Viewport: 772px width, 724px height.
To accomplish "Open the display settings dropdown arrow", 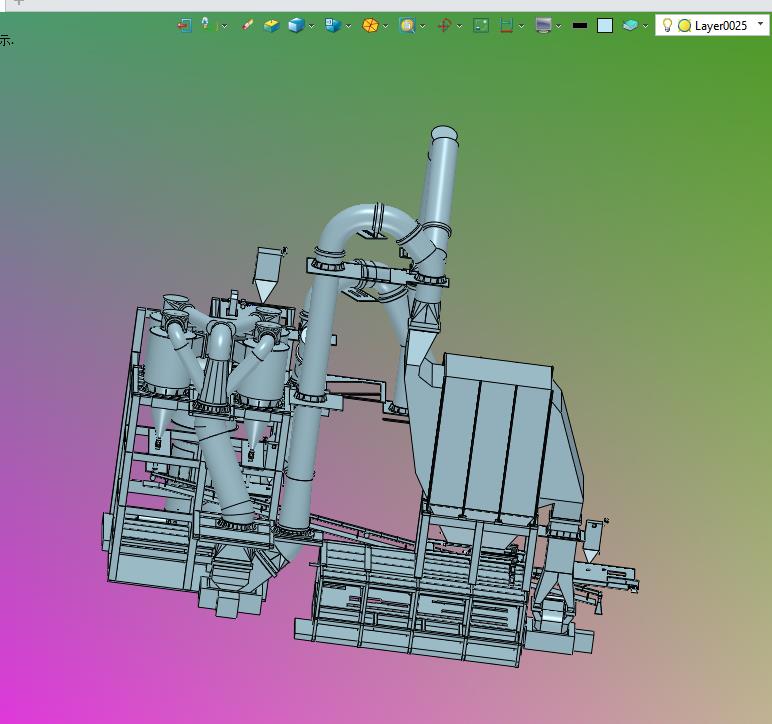I will point(559,26).
